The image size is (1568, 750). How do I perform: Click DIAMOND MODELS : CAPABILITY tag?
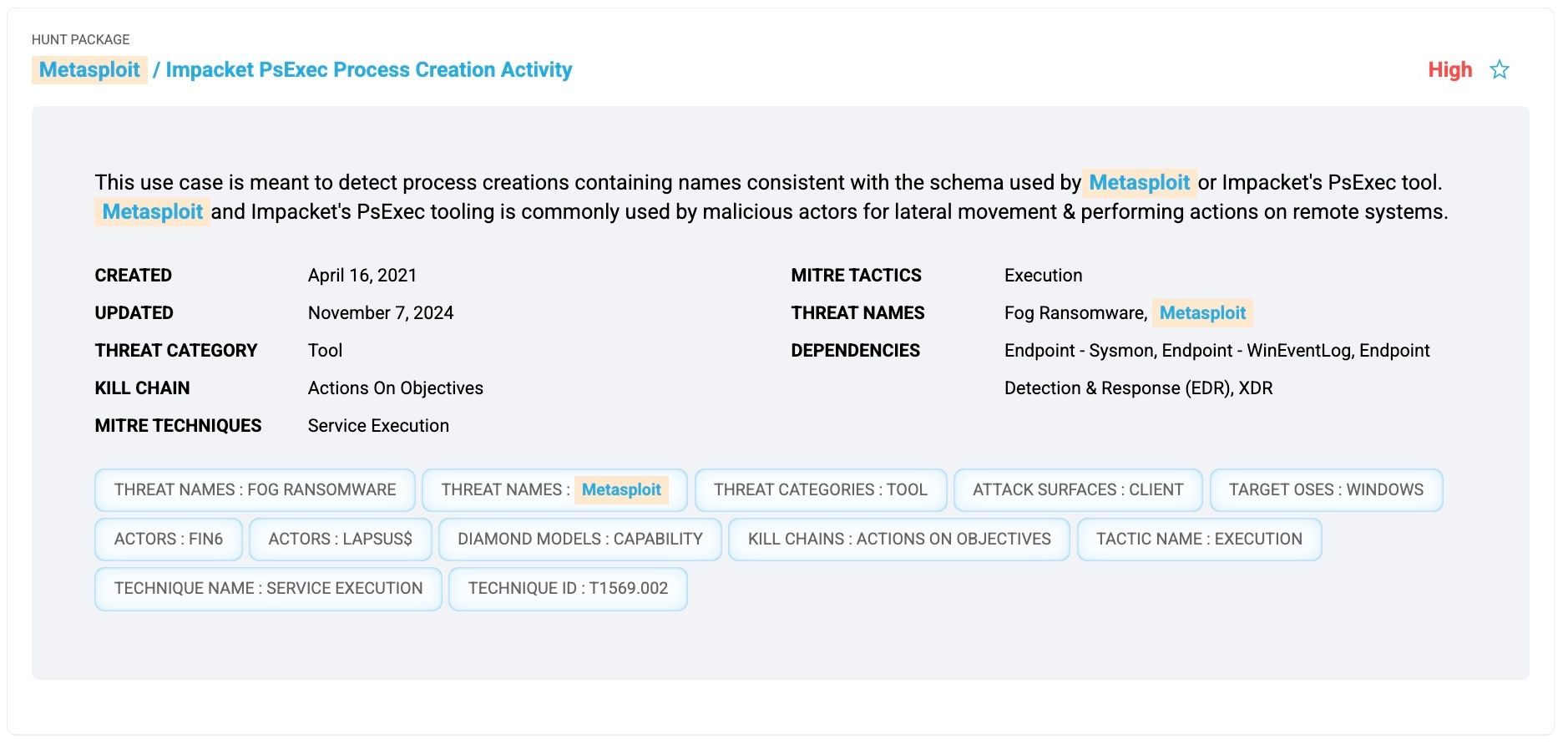point(580,540)
